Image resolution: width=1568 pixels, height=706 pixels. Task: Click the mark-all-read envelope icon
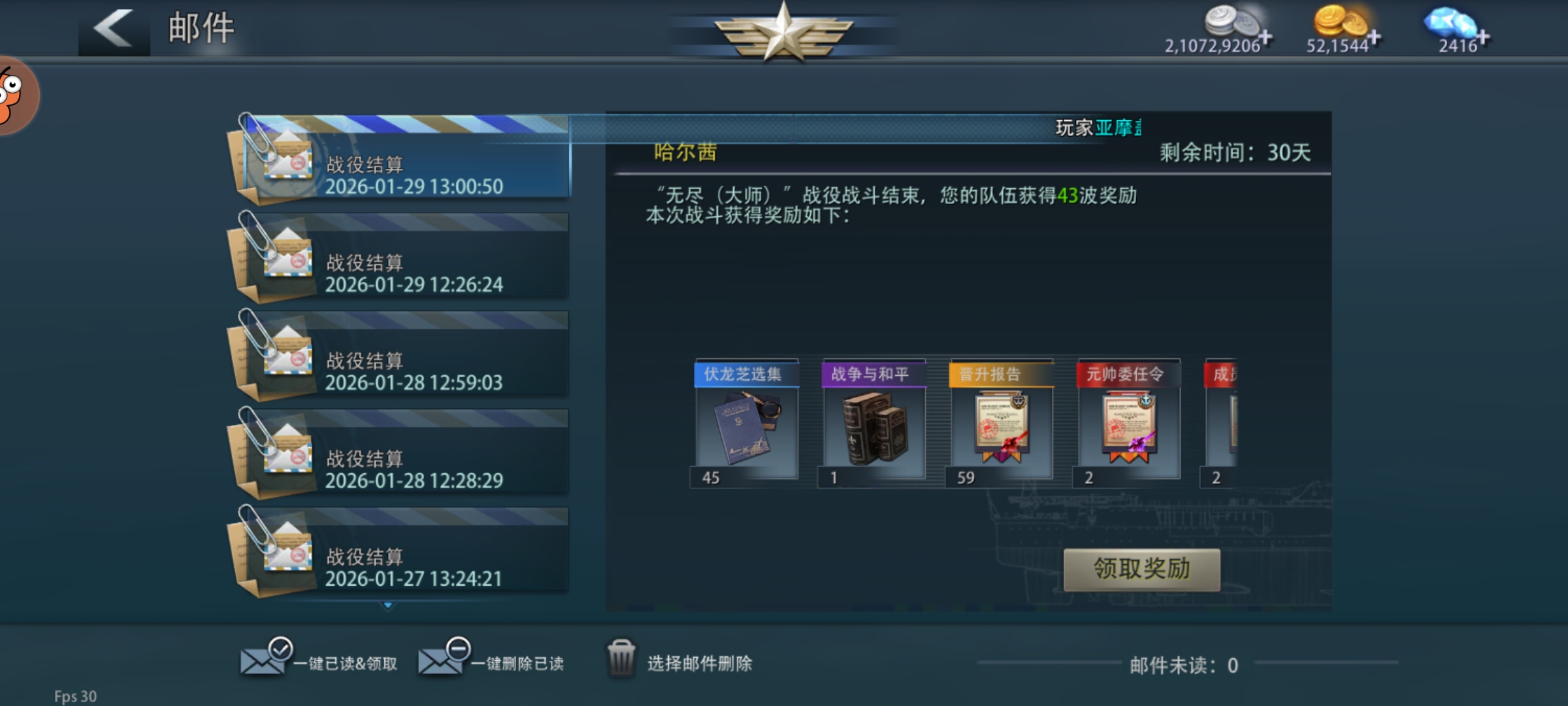266,657
